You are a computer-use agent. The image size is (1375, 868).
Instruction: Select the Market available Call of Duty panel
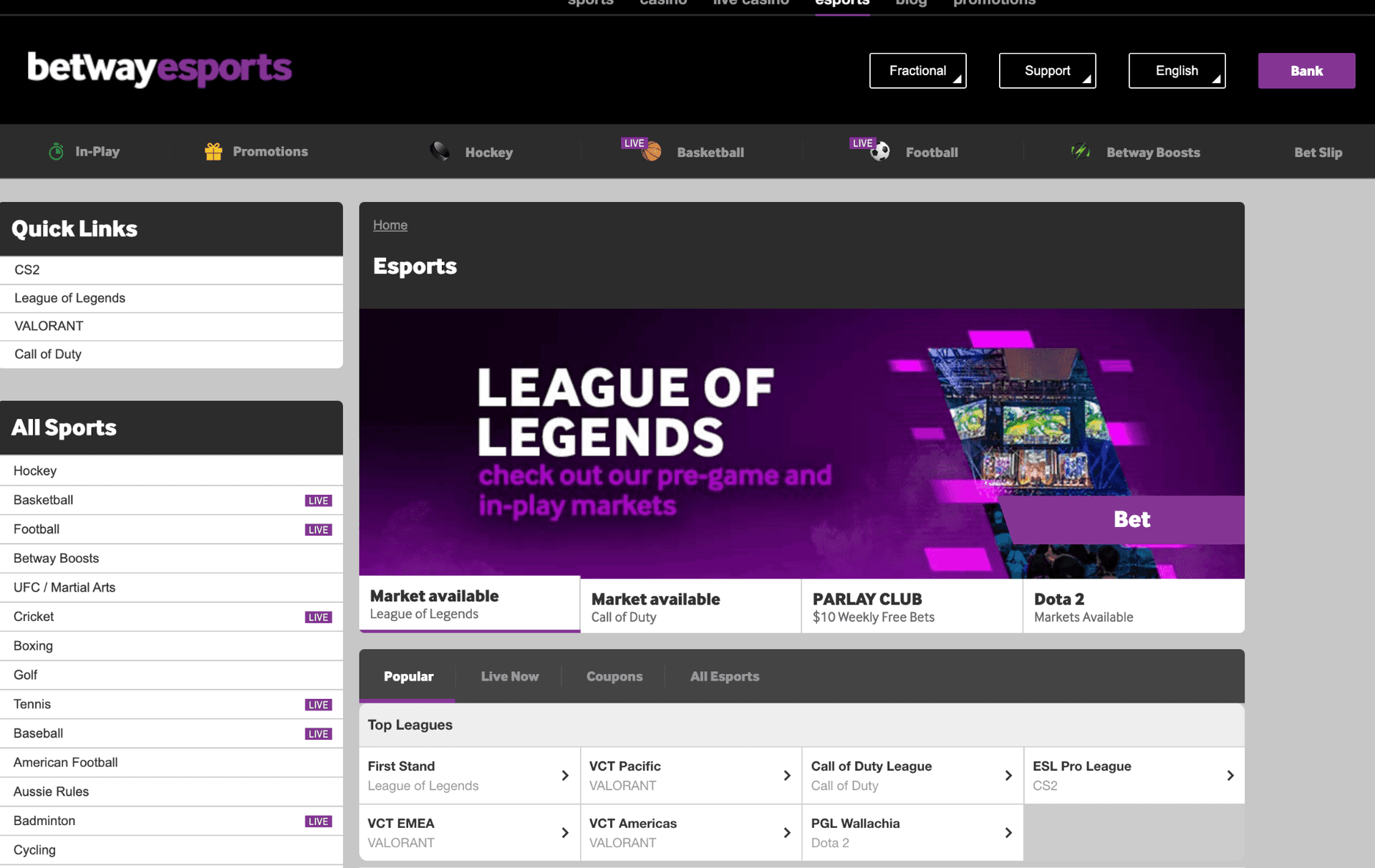690,606
